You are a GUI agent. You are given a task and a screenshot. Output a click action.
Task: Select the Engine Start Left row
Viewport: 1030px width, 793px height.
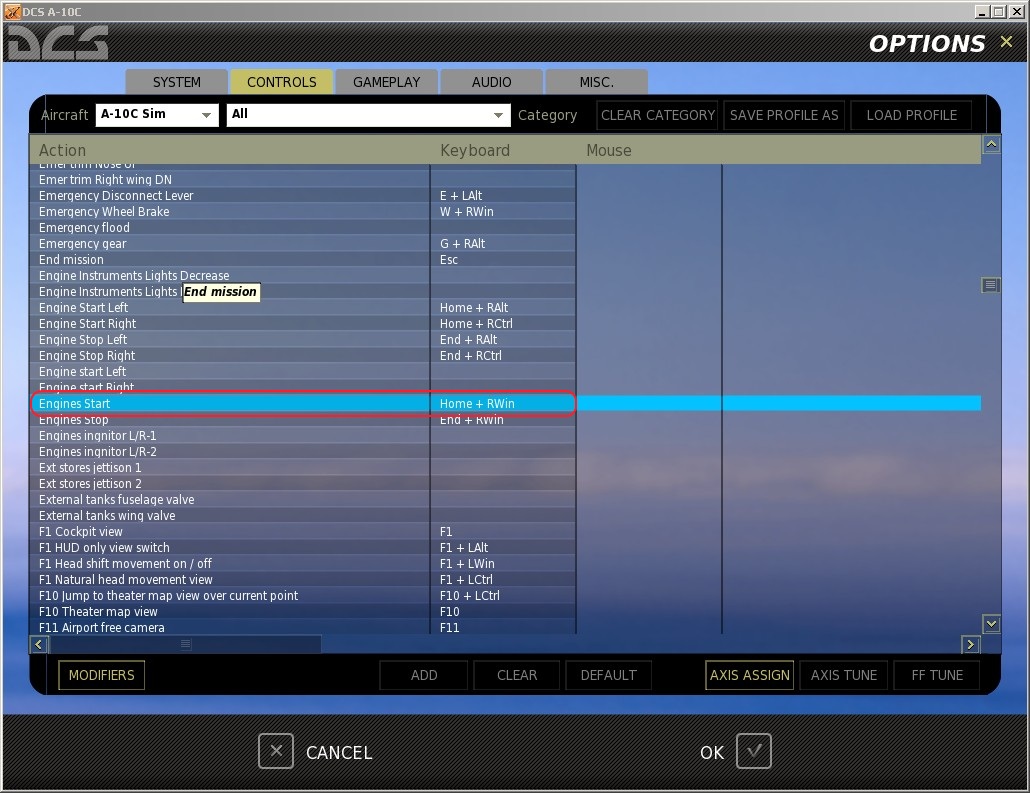click(x=303, y=307)
